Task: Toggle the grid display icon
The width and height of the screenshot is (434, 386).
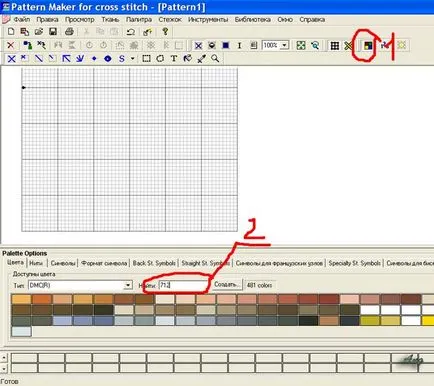Action: tap(335, 45)
